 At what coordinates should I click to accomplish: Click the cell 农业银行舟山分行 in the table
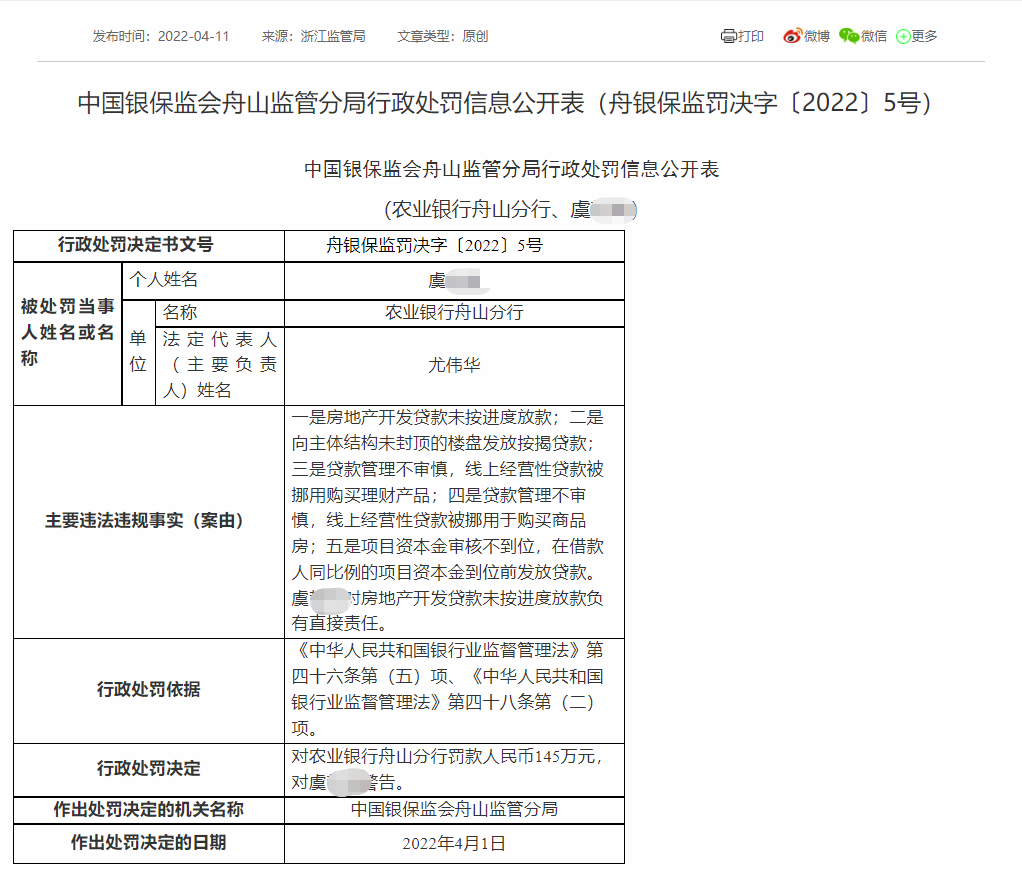coord(454,313)
